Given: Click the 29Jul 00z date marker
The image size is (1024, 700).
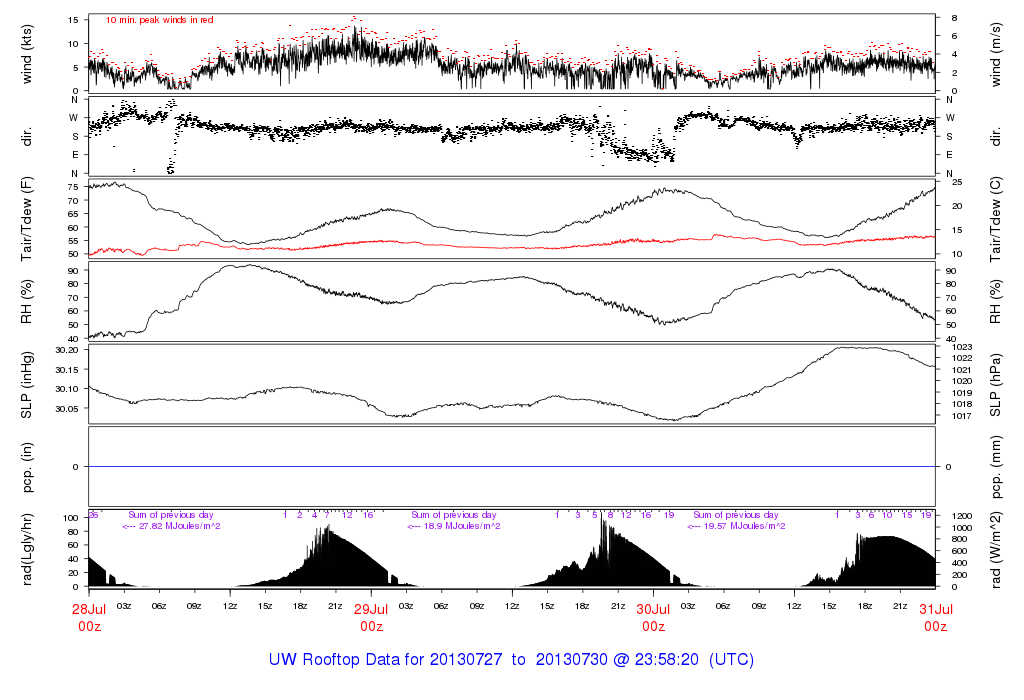Looking at the screenshot, I should (371, 617).
